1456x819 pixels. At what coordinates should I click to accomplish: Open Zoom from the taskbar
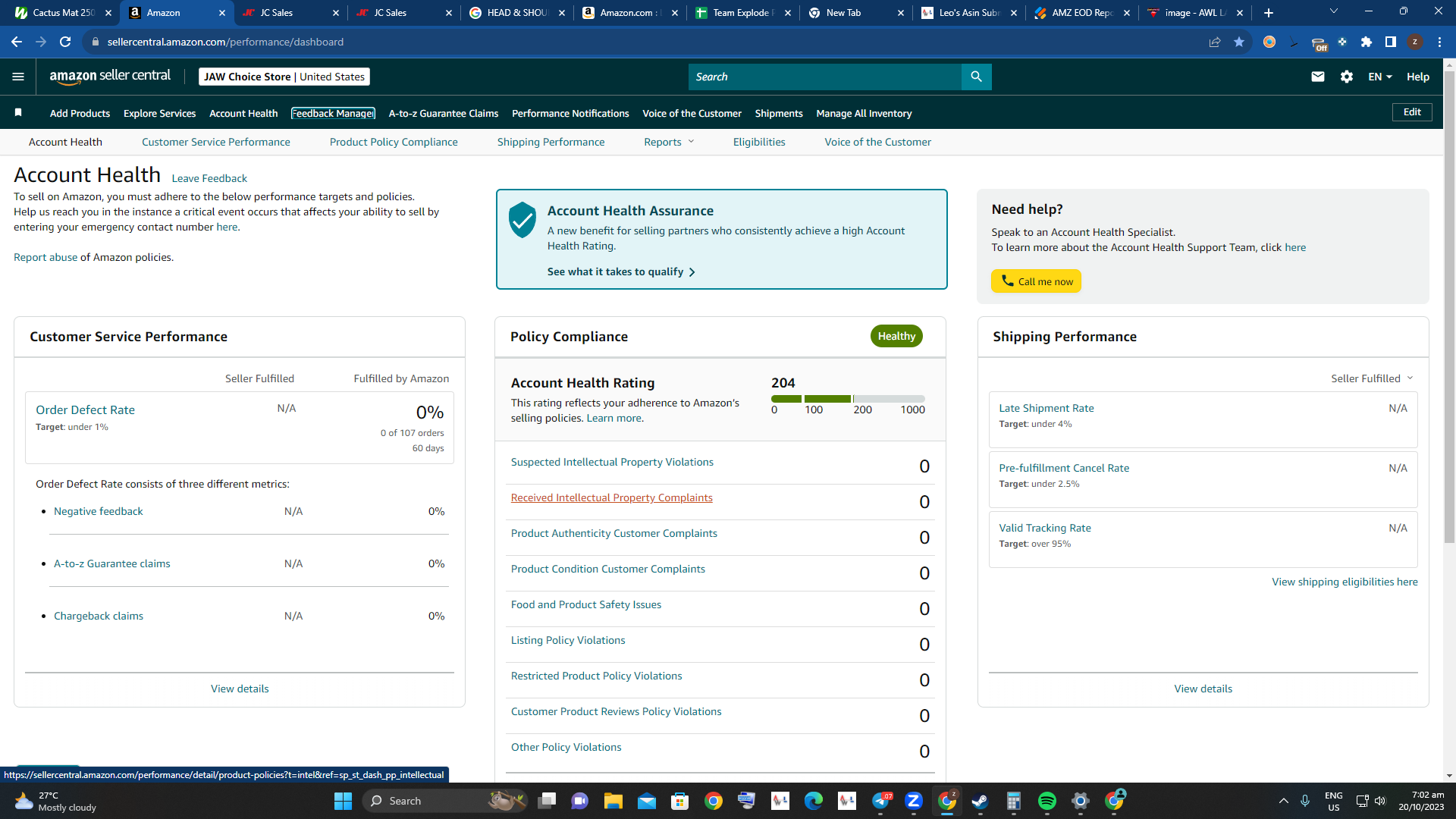tap(914, 801)
